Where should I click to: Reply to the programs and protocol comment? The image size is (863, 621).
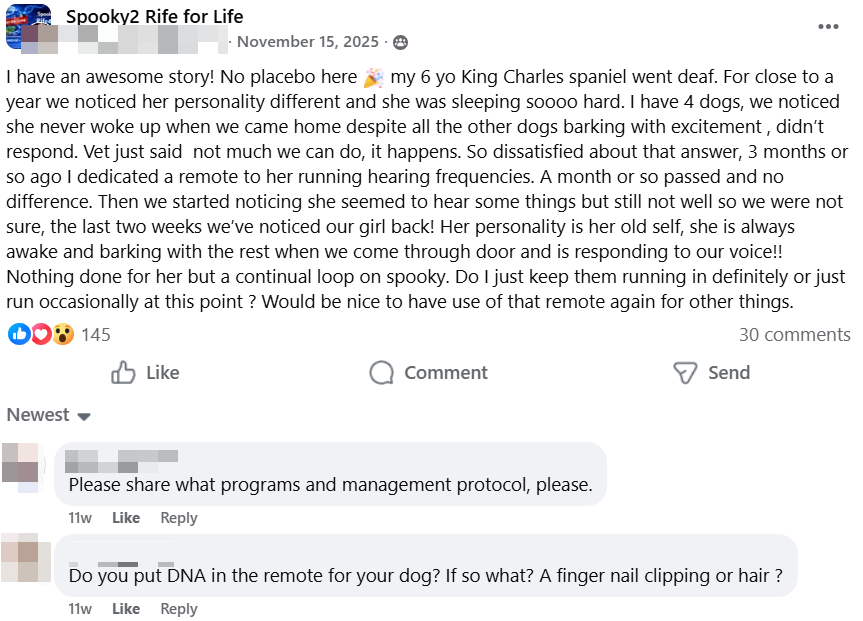(179, 518)
